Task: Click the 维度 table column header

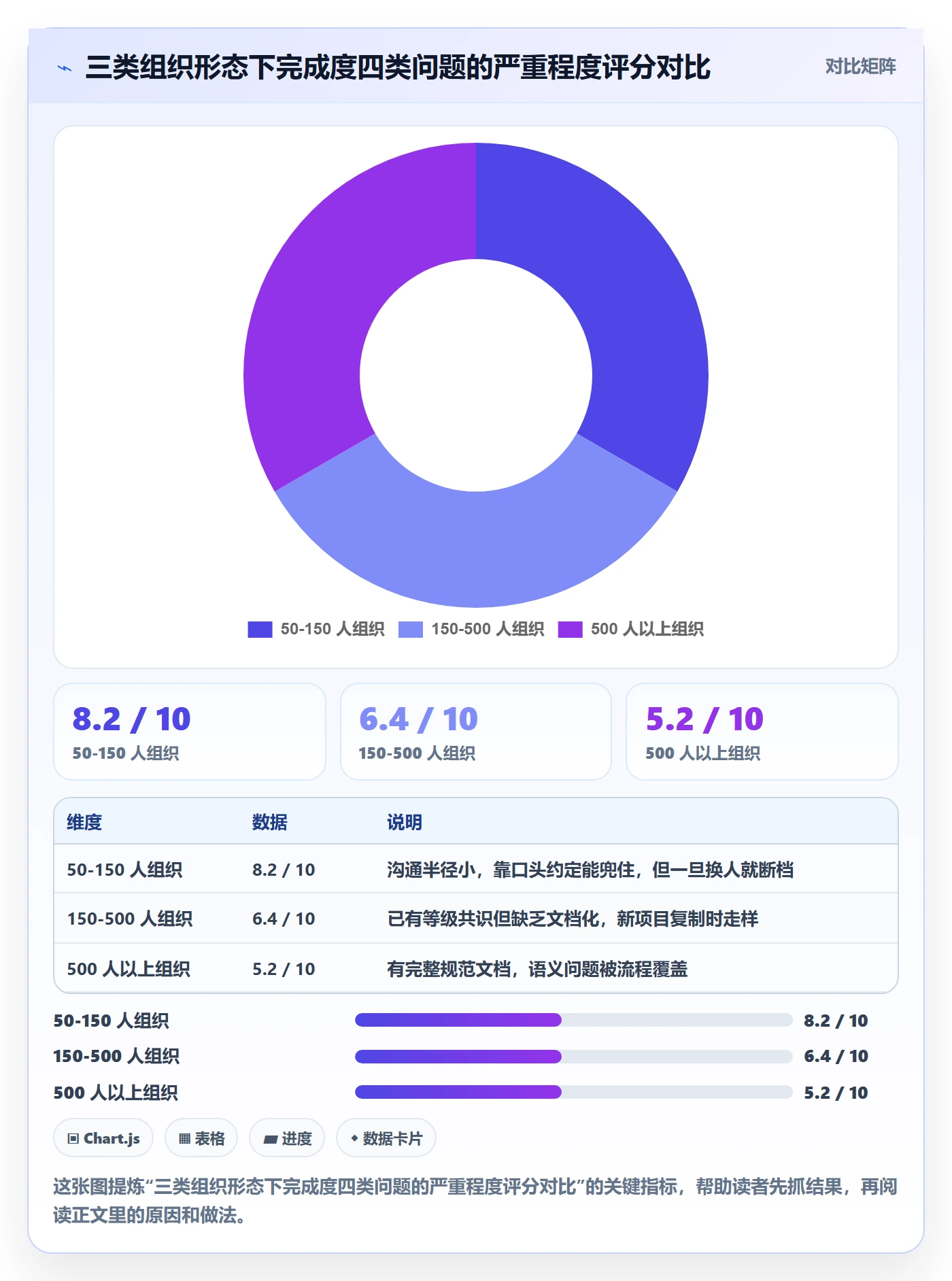Action: click(84, 822)
